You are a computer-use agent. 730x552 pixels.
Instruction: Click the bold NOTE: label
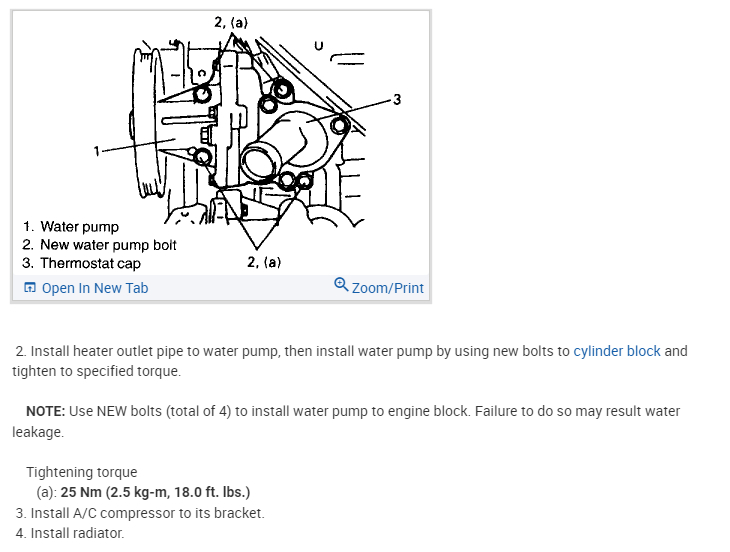point(45,411)
